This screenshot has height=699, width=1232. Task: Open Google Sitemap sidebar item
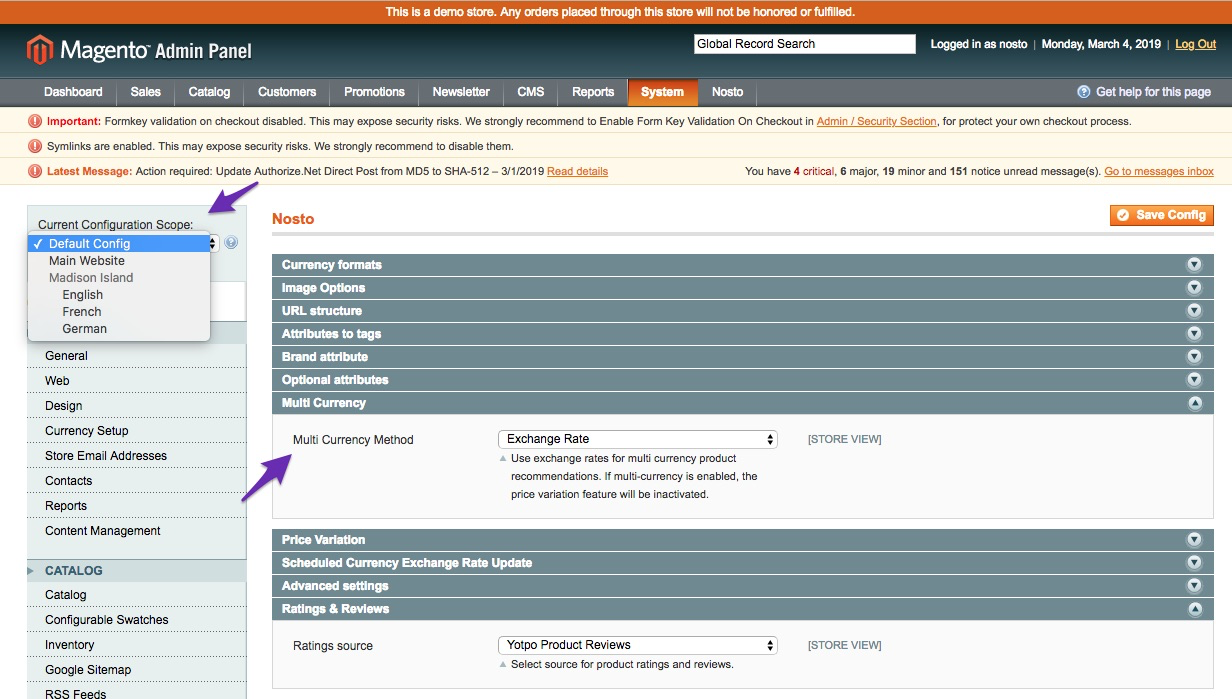tap(136, 670)
